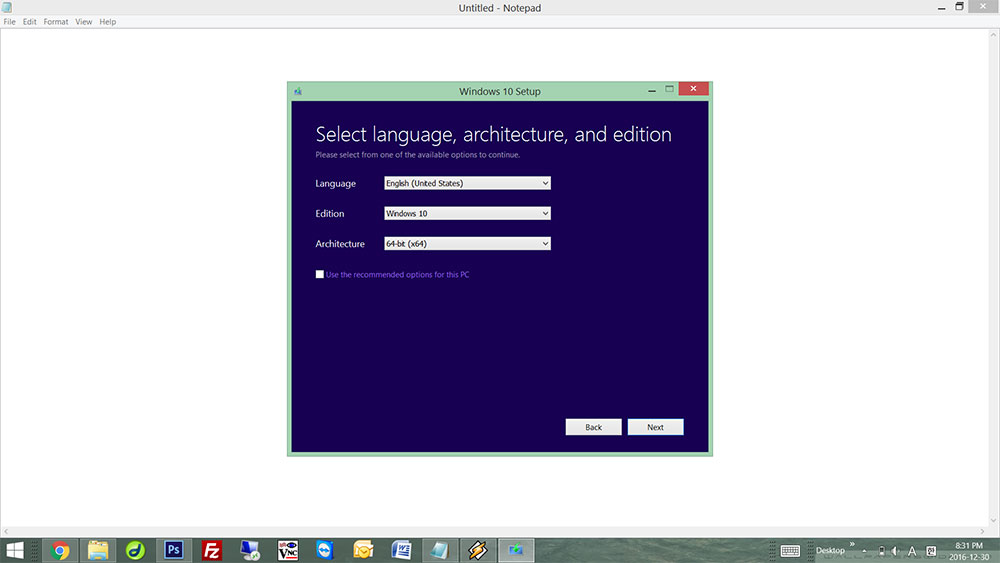The height and width of the screenshot is (563, 1000).
Task: Click the 'Desktop' toolbar label
Action: [830, 551]
